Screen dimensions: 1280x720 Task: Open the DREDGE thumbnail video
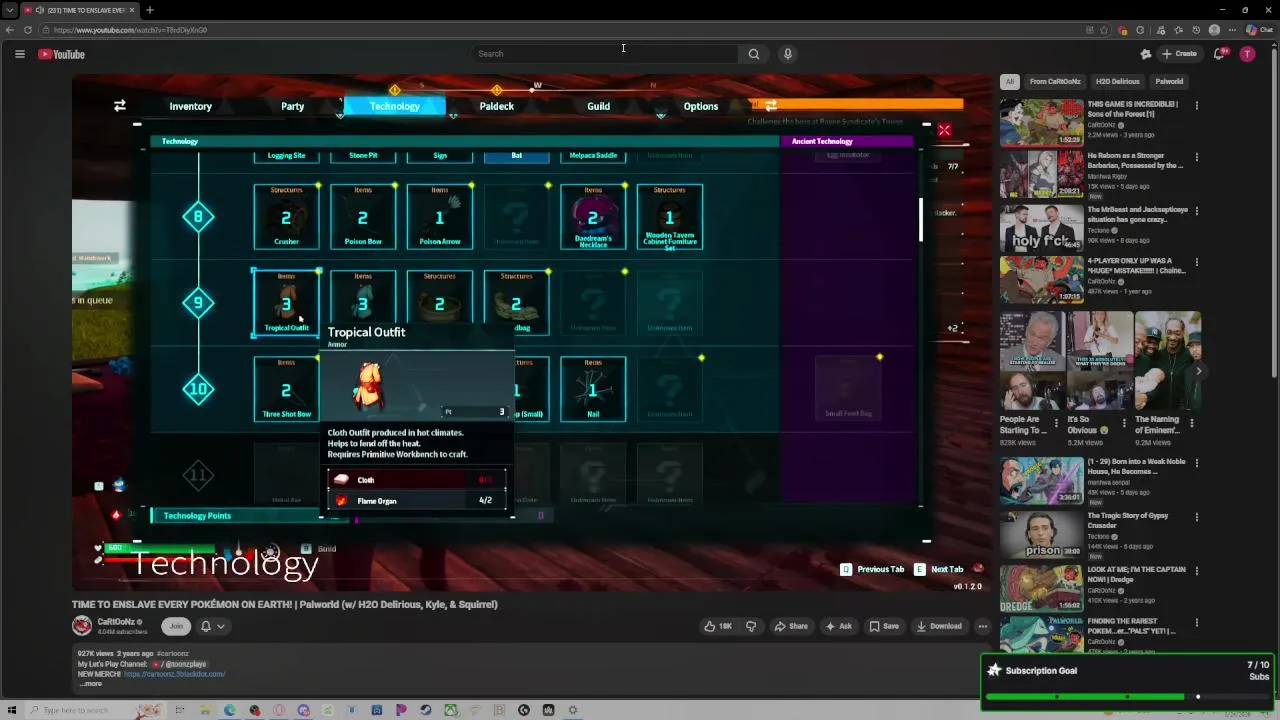click(1041, 588)
